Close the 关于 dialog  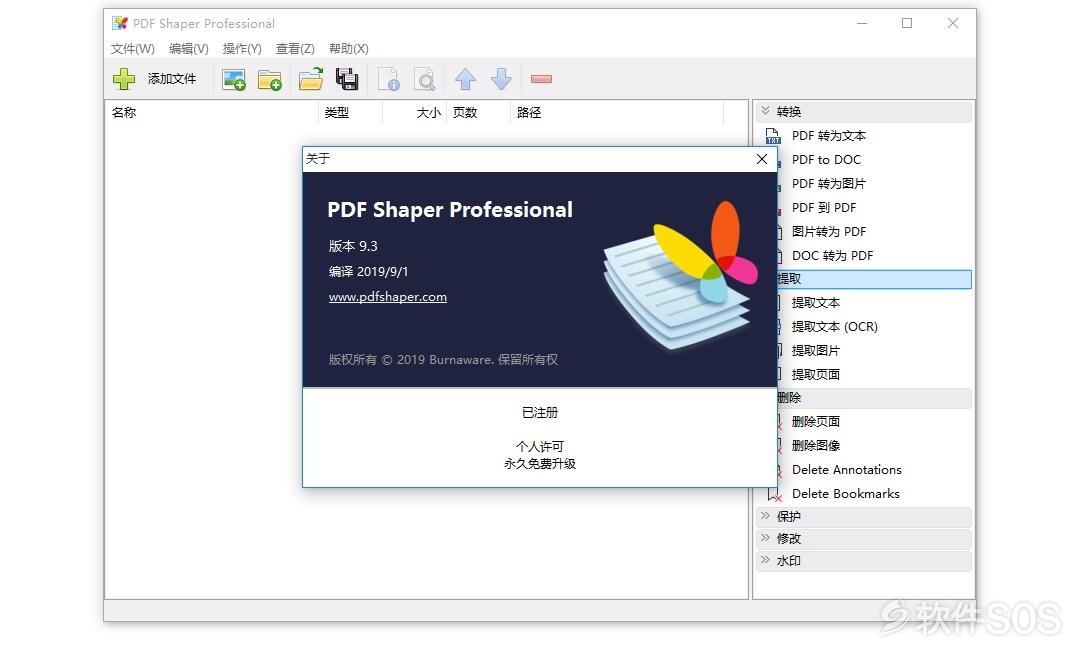[762, 159]
